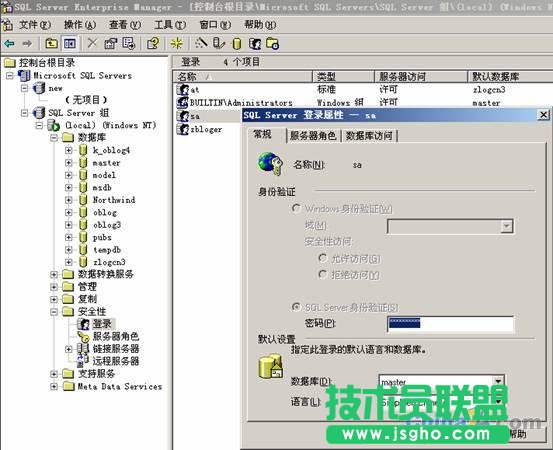The width and height of the screenshot is (553, 450).
Task: Switch to the 服务器角色 tab
Action: click(313, 135)
